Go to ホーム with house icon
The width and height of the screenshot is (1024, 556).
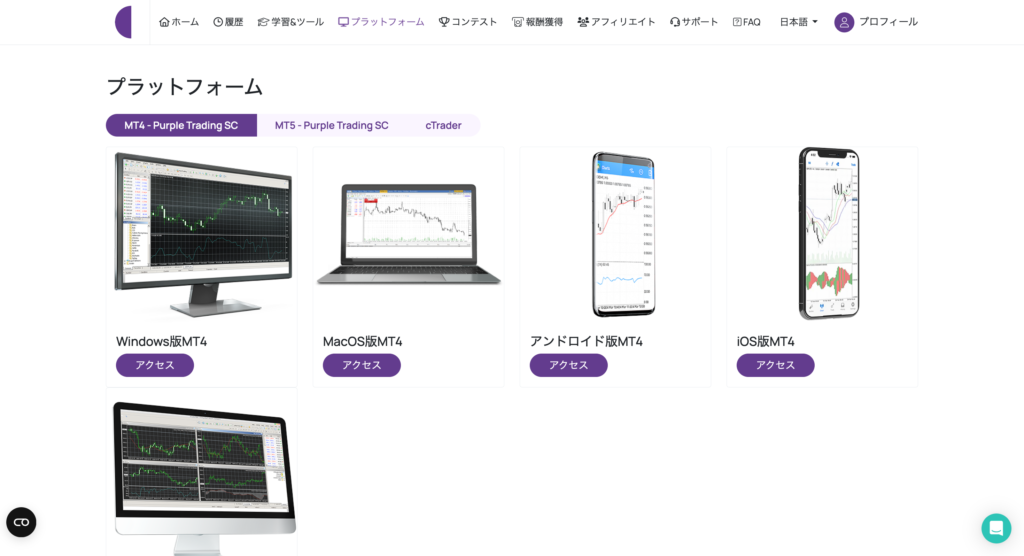click(179, 22)
